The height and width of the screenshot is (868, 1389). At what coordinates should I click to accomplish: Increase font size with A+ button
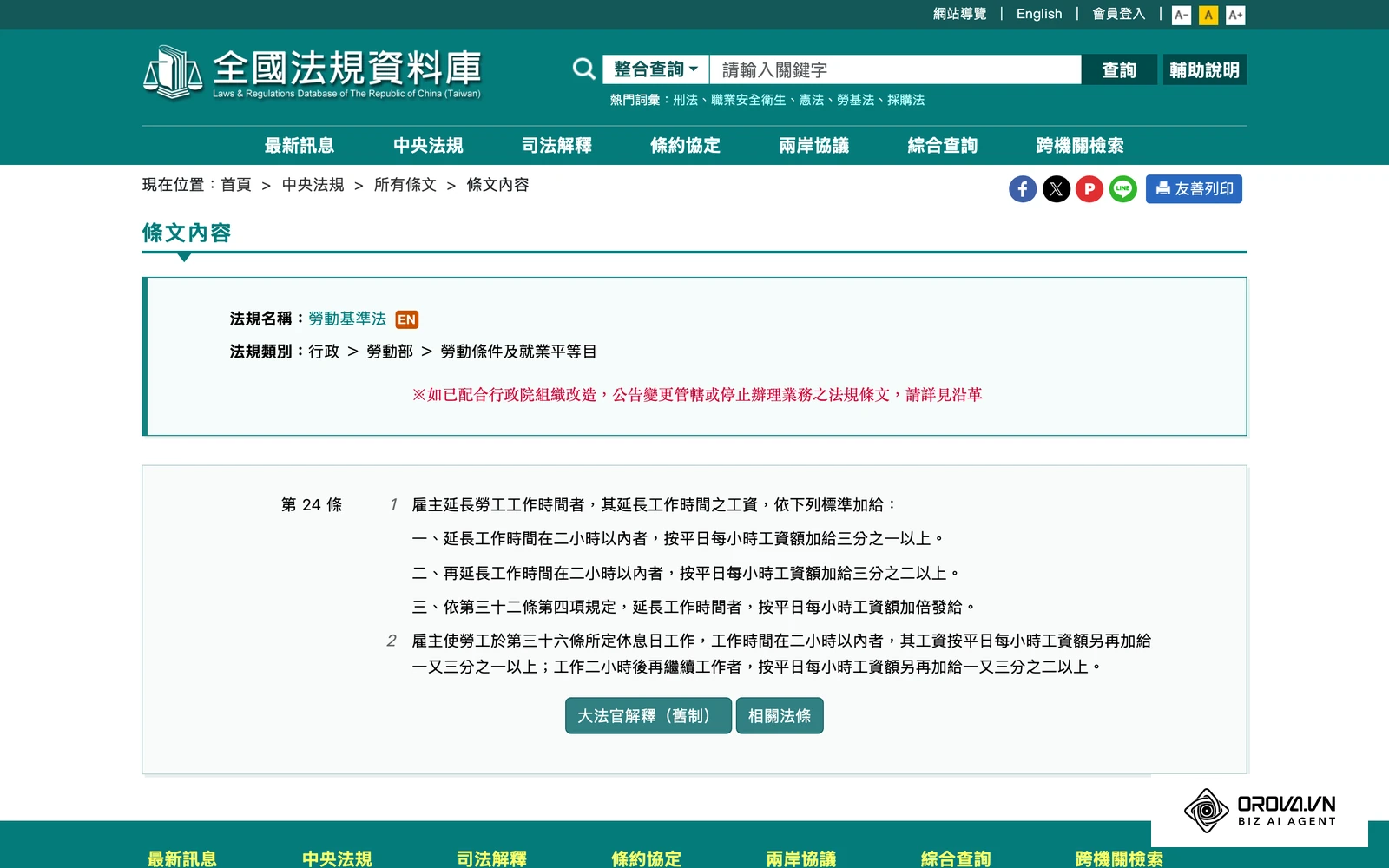point(1235,15)
